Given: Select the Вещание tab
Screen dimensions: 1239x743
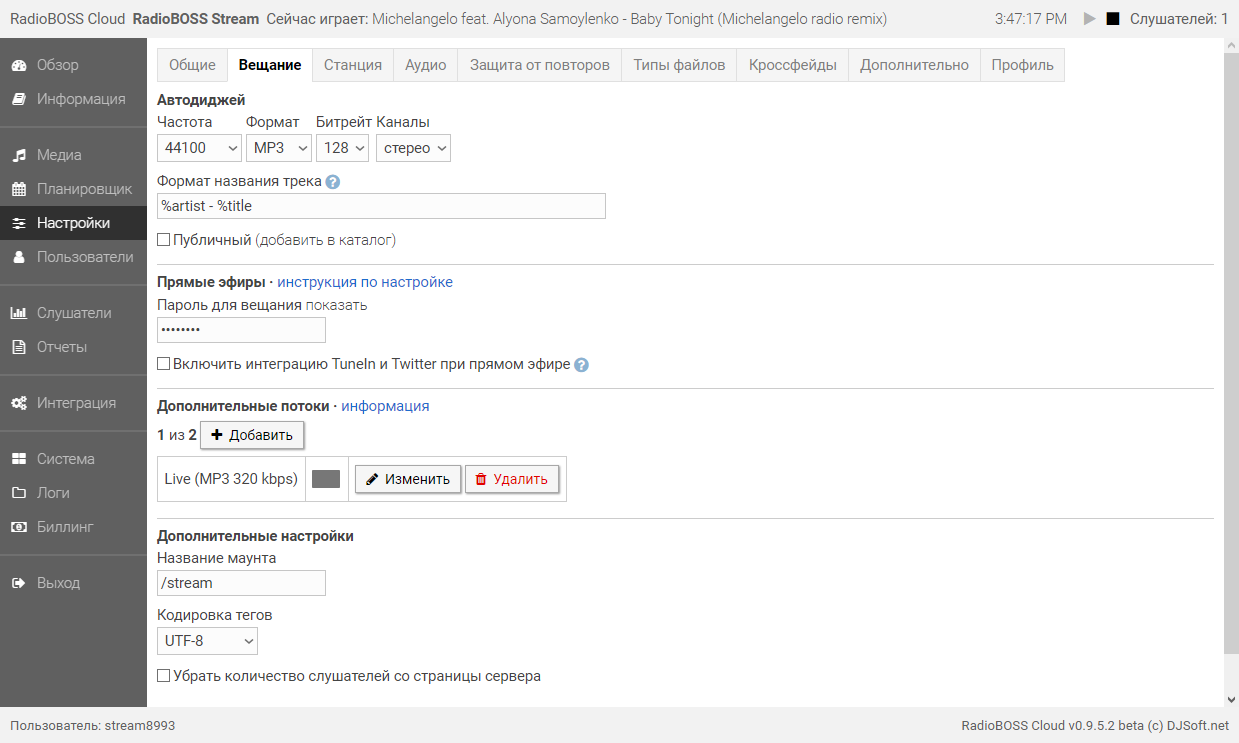Looking at the screenshot, I should coord(270,65).
